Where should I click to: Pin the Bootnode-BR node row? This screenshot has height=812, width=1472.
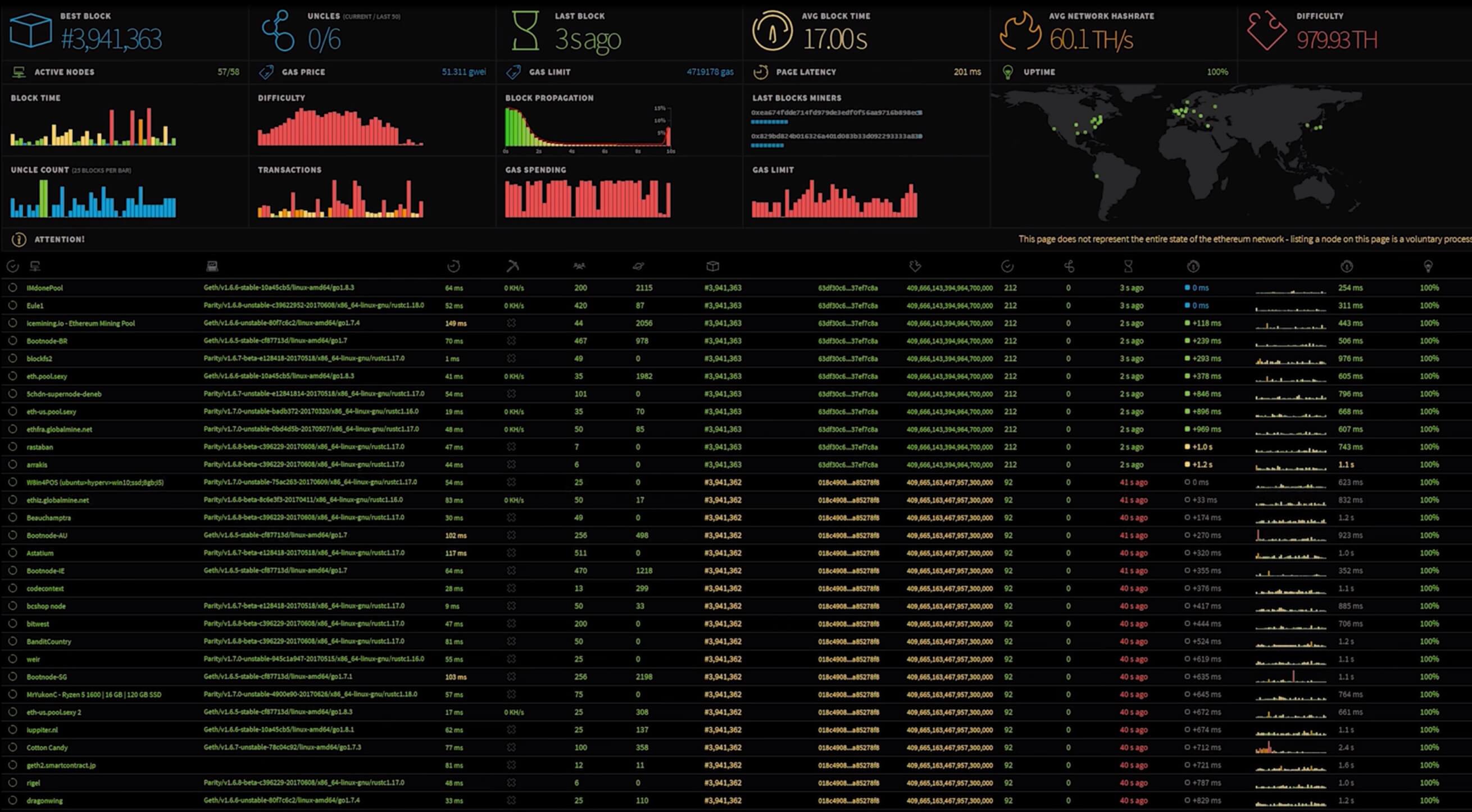[12, 341]
